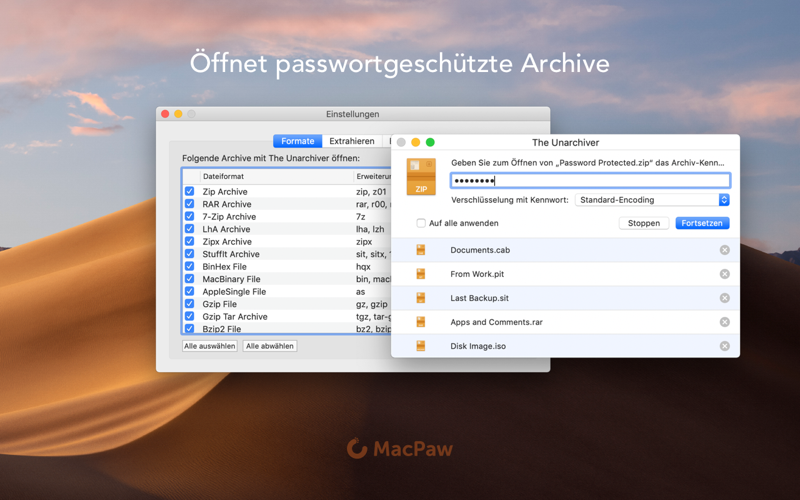Click into the archive password field
The height and width of the screenshot is (500, 800).
point(590,181)
